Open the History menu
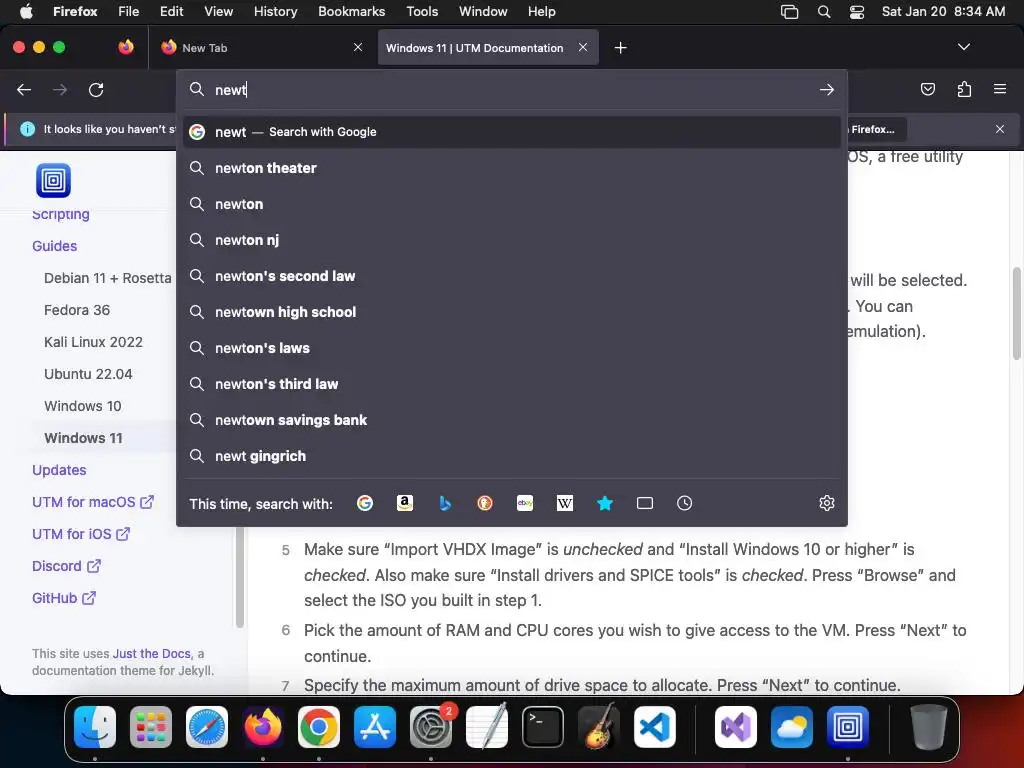This screenshot has height=768, width=1024. tap(275, 12)
